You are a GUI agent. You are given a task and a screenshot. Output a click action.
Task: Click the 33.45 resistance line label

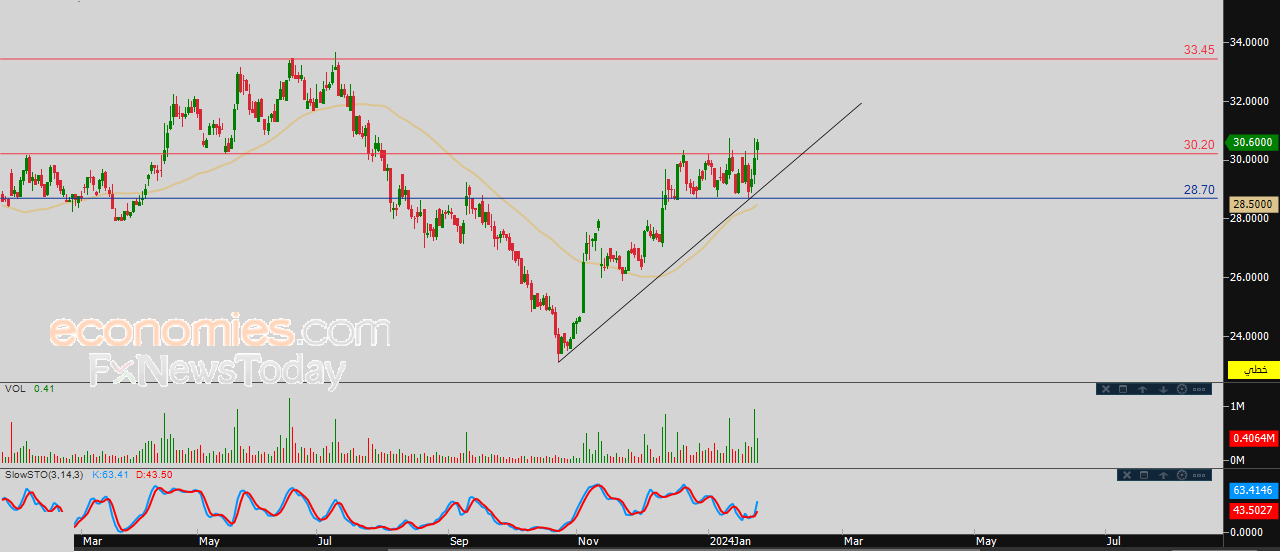1199,49
